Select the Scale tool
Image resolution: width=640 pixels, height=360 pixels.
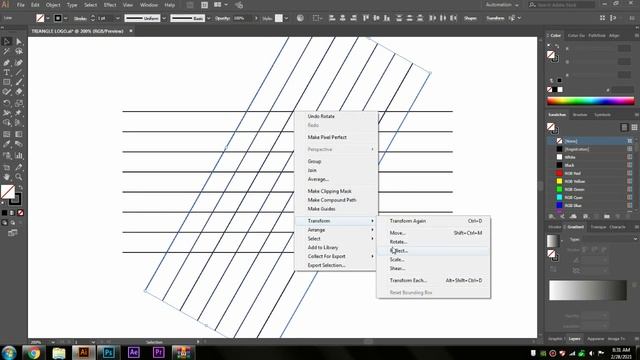click(x=19, y=103)
